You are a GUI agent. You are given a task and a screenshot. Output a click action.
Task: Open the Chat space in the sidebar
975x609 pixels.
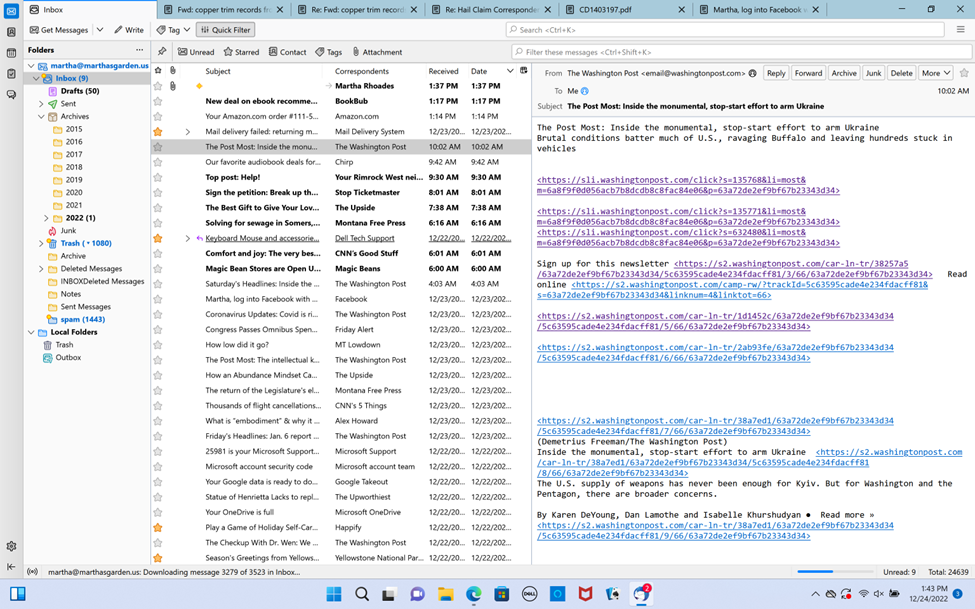[11, 95]
